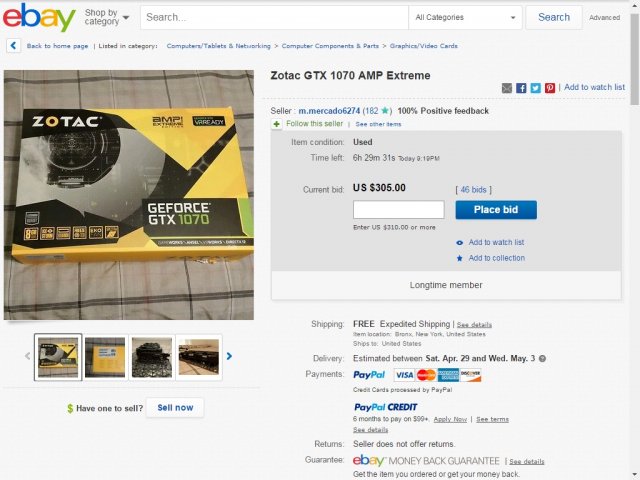The height and width of the screenshot is (480, 640).
Task: Click the green plus Follow seller icon
Action: [x=276, y=124]
